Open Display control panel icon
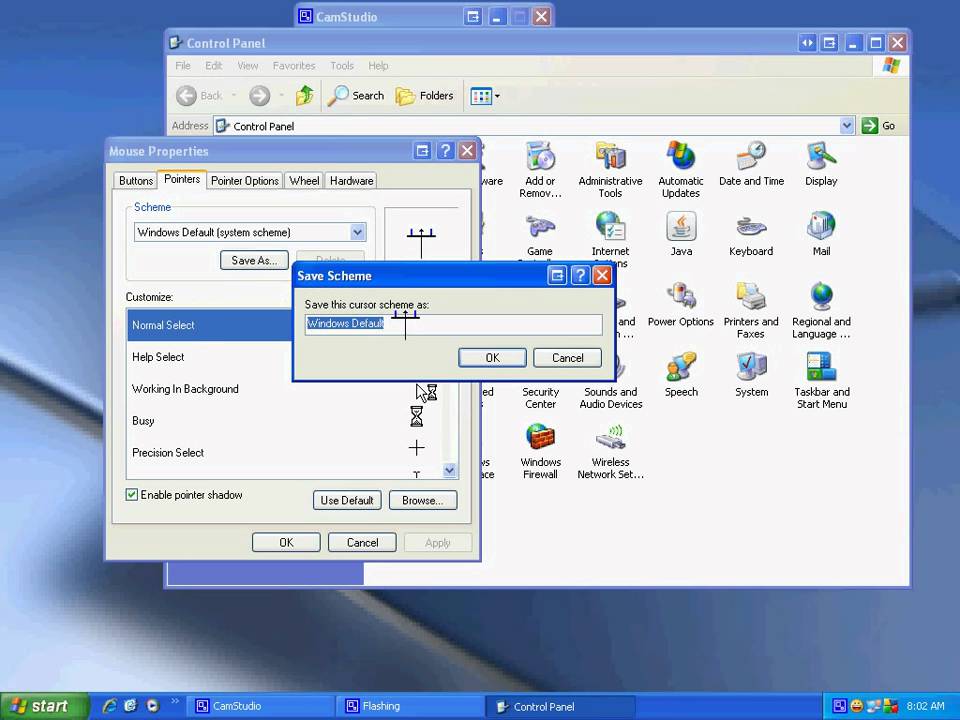960x720 pixels. click(x=821, y=163)
